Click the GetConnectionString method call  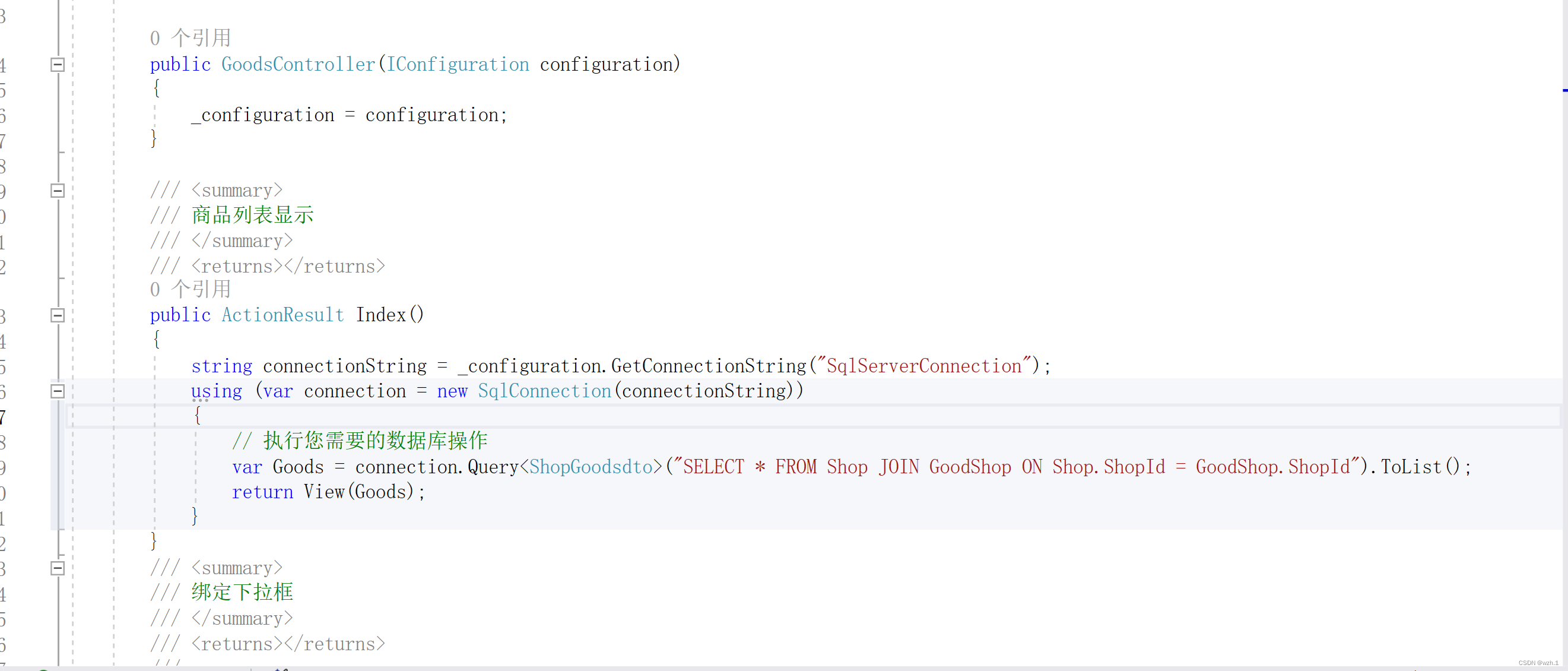click(x=708, y=366)
